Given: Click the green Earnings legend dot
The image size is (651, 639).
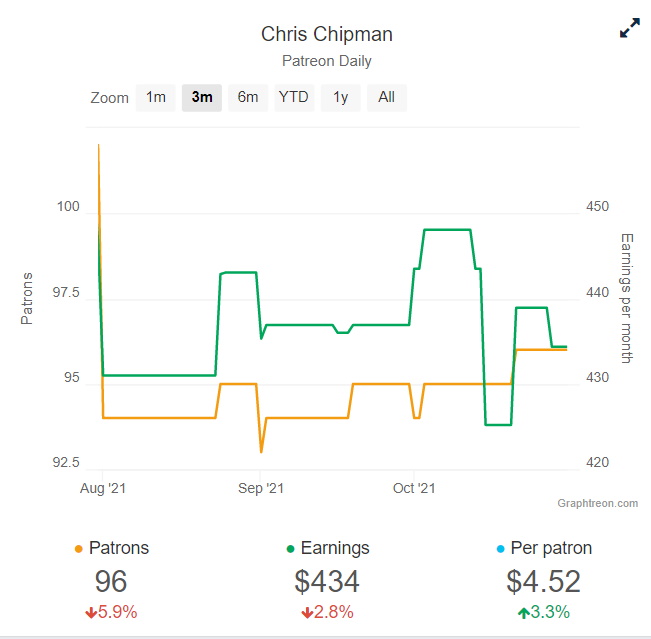Looking at the screenshot, I should pos(291,549).
